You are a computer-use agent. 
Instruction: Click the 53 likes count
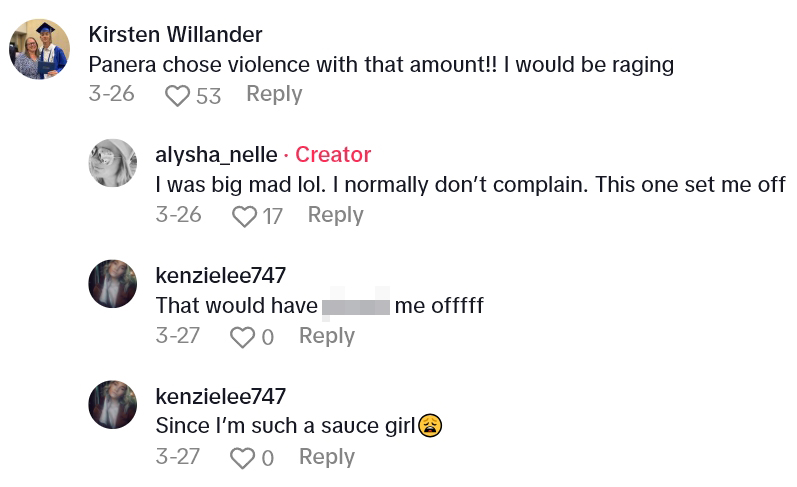tap(208, 95)
